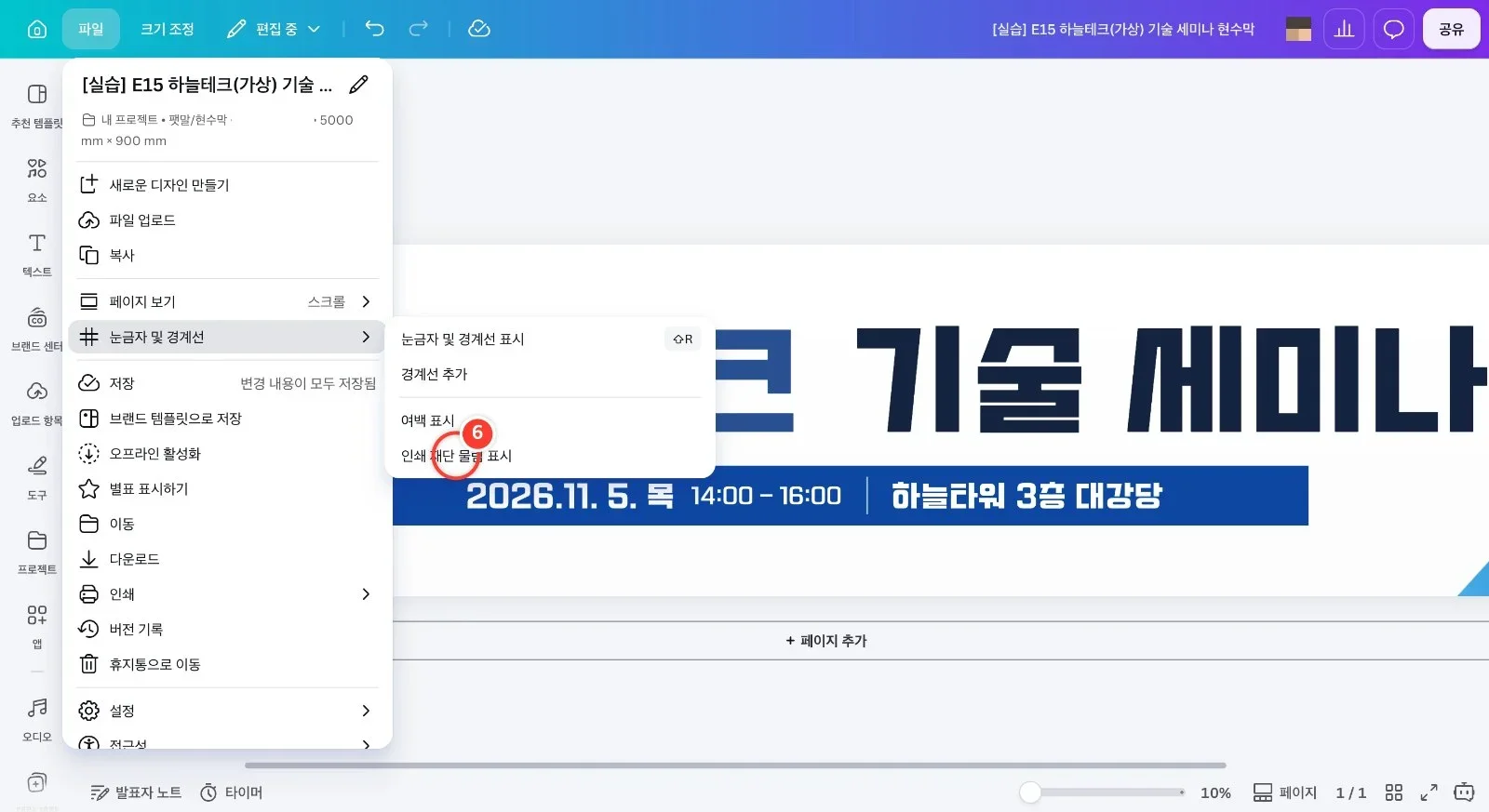
Task: Open grid view icon
Action: click(1393, 792)
